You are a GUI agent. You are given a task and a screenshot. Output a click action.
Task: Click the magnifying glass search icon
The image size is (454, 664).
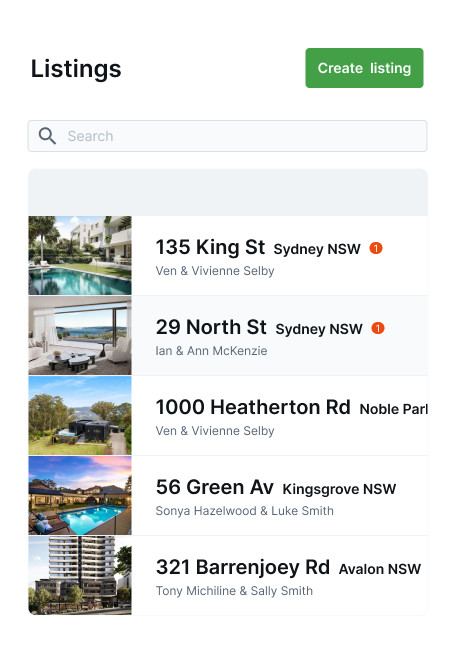(47, 136)
